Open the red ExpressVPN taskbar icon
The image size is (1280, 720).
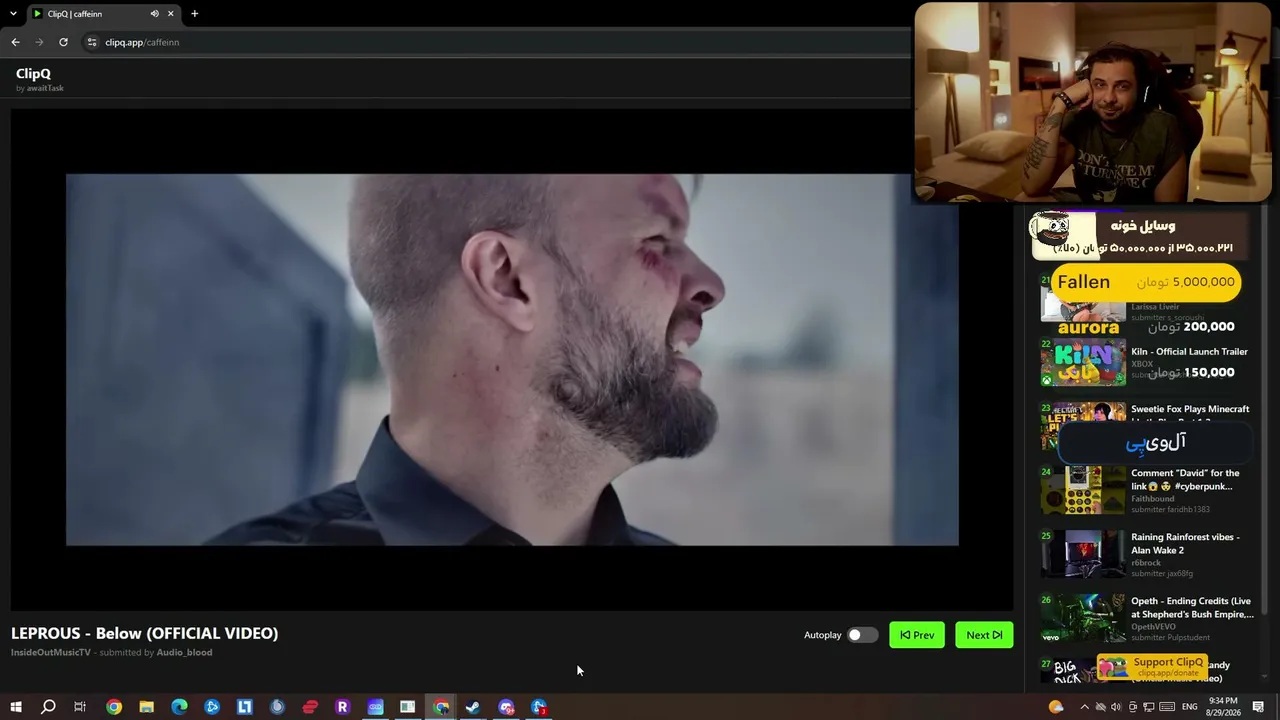[310, 707]
